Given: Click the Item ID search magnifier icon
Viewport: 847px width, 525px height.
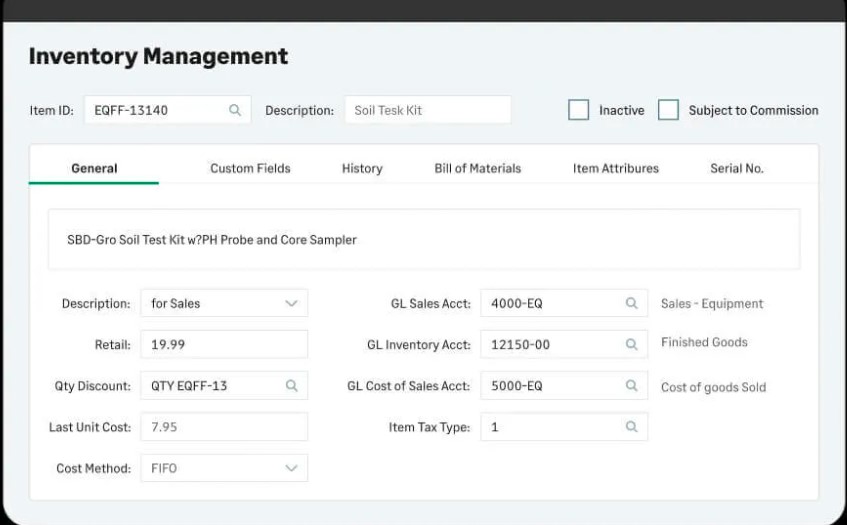Looking at the screenshot, I should [x=234, y=110].
